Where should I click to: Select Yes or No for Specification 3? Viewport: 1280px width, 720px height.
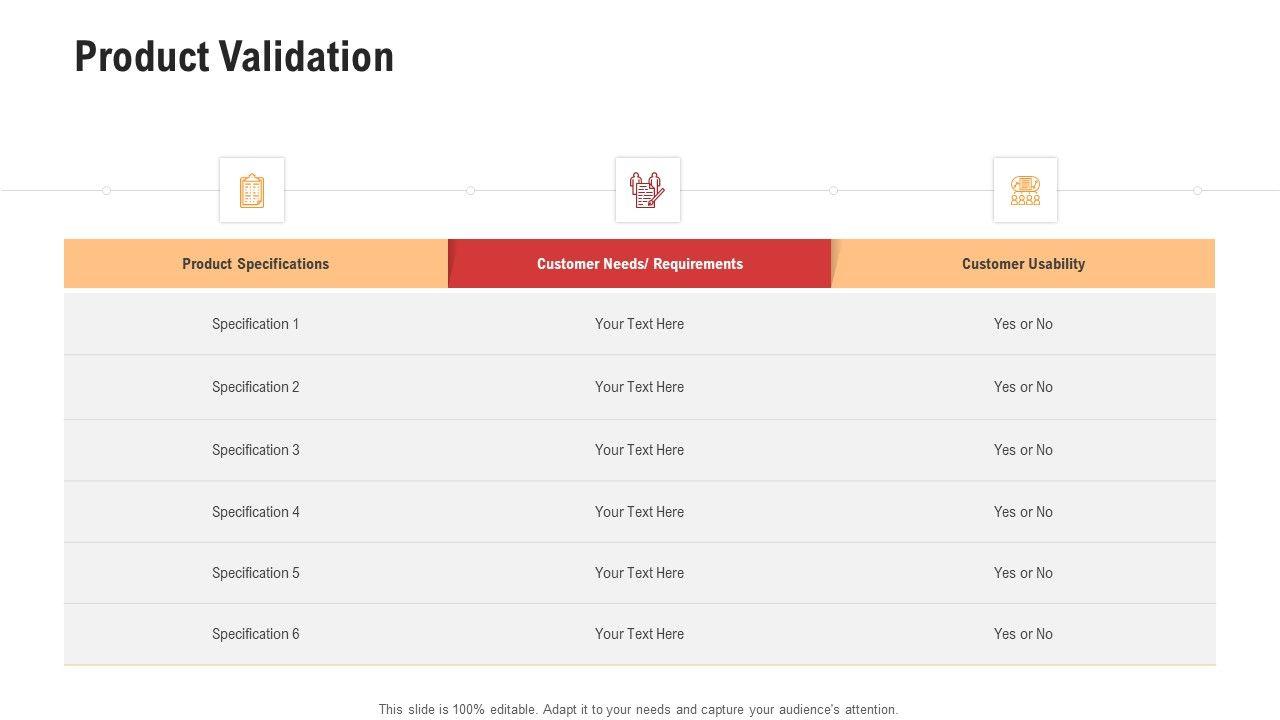(1023, 450)
